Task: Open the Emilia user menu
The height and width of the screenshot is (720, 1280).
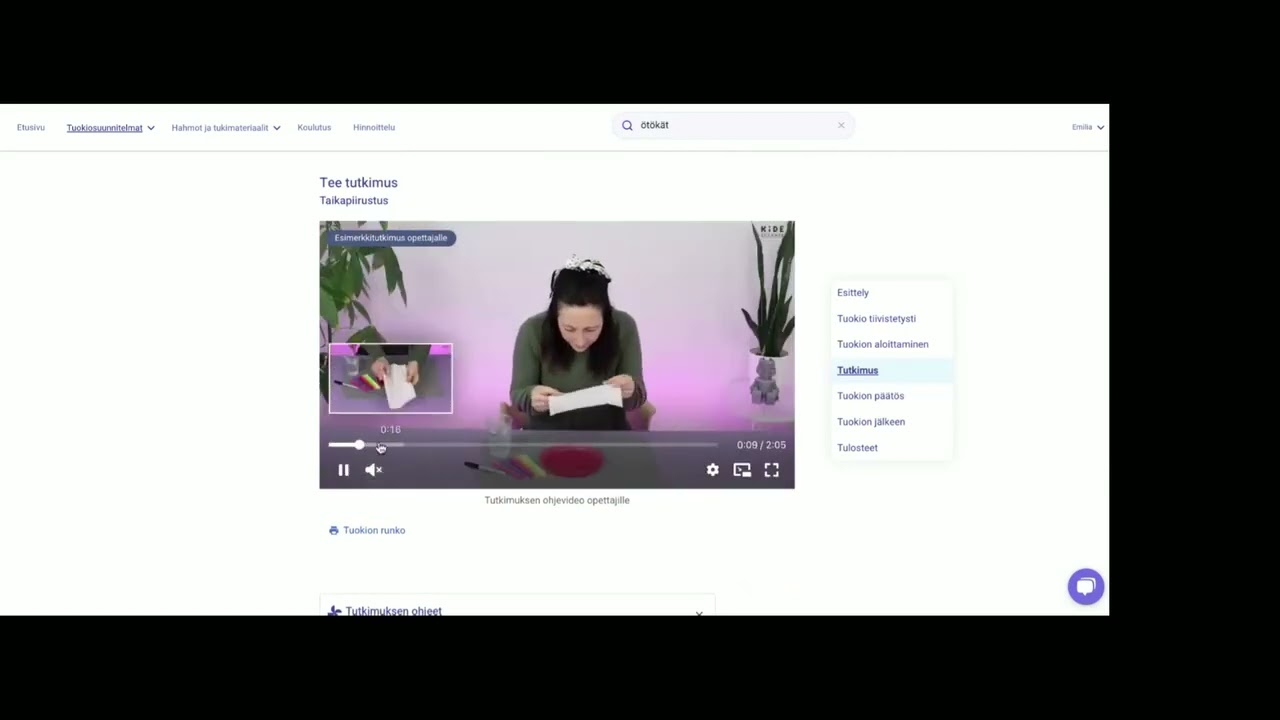Action: tap(1088, 127)
